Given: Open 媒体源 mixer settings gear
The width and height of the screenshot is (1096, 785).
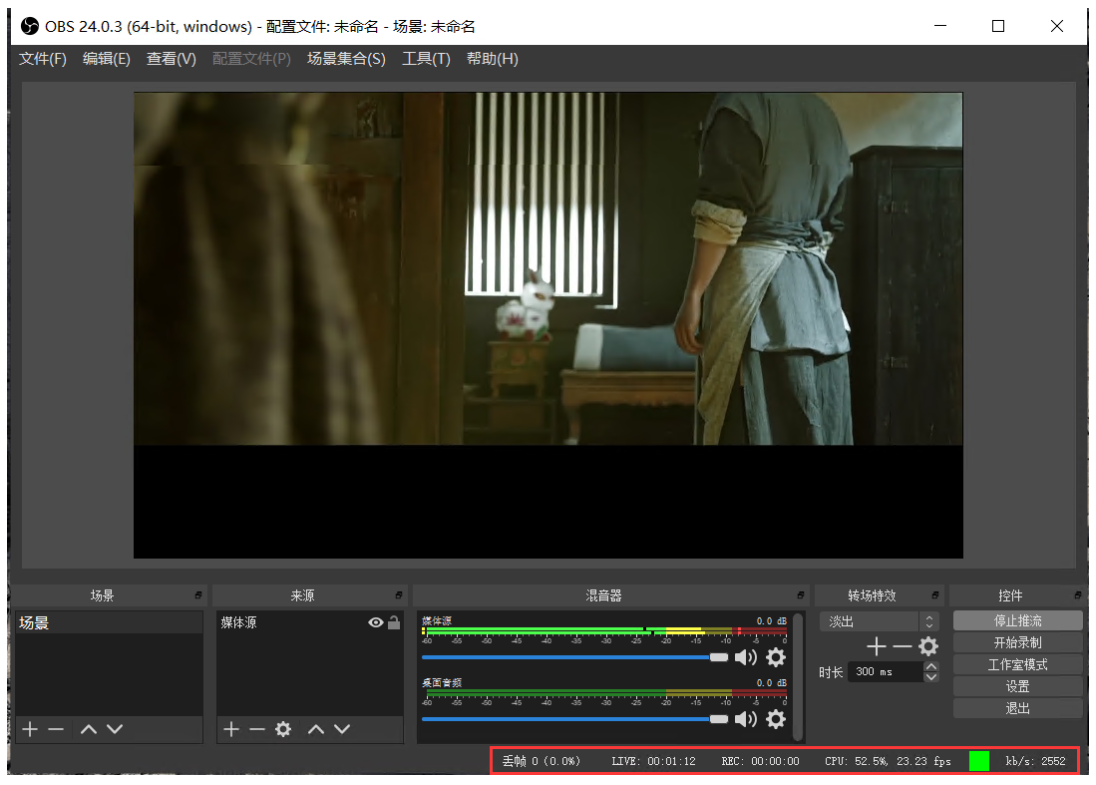Looking at the screenshot, I should pyautogui.click(x=776, y=657).
